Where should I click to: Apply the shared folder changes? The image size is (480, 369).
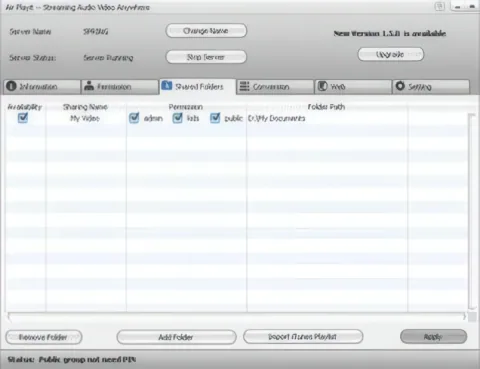[433, 337]
